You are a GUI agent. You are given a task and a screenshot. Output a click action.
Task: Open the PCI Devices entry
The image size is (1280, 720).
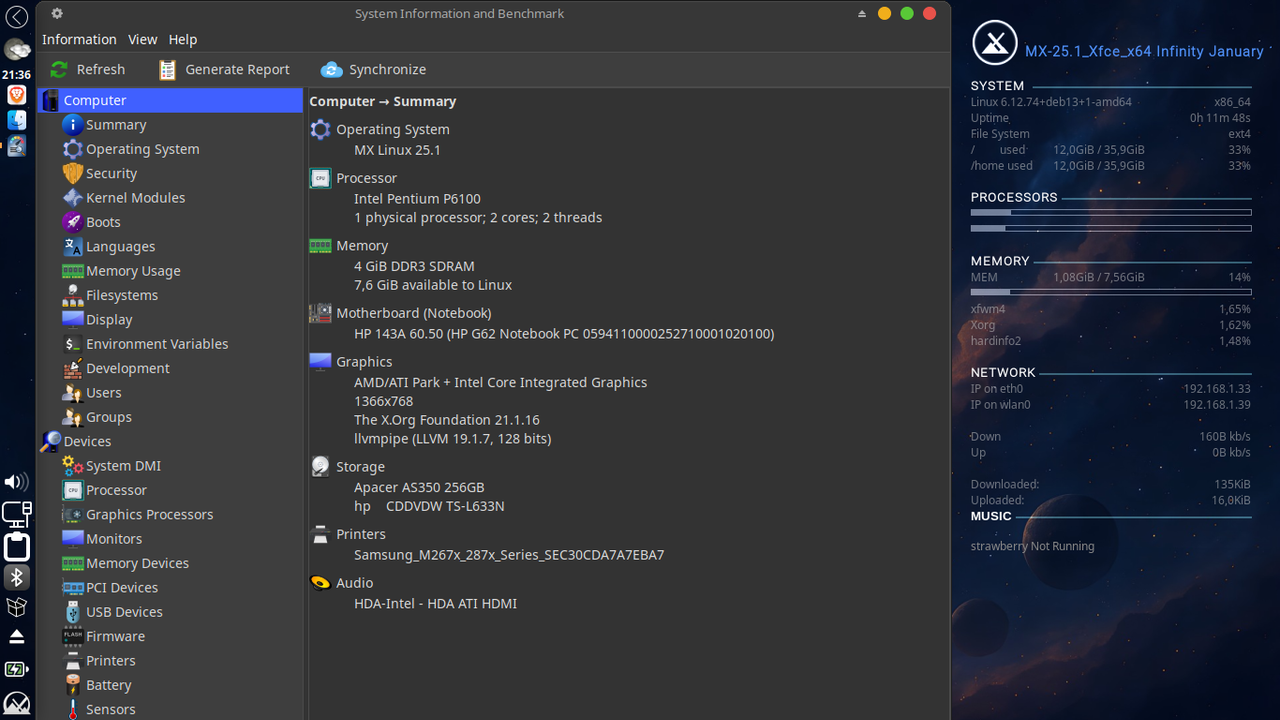(122, 587)
